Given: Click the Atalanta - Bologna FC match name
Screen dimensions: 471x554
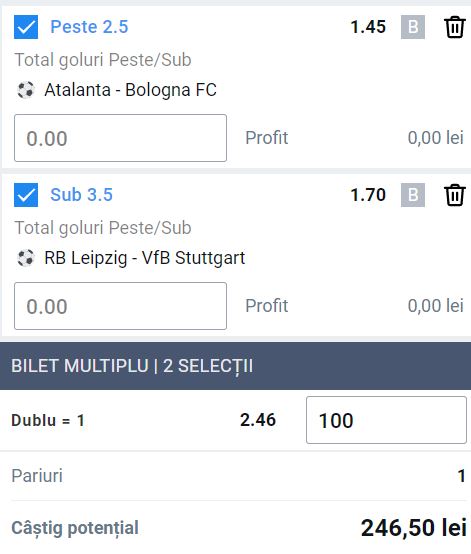Looking at the screenshot, I should (130, 90).
